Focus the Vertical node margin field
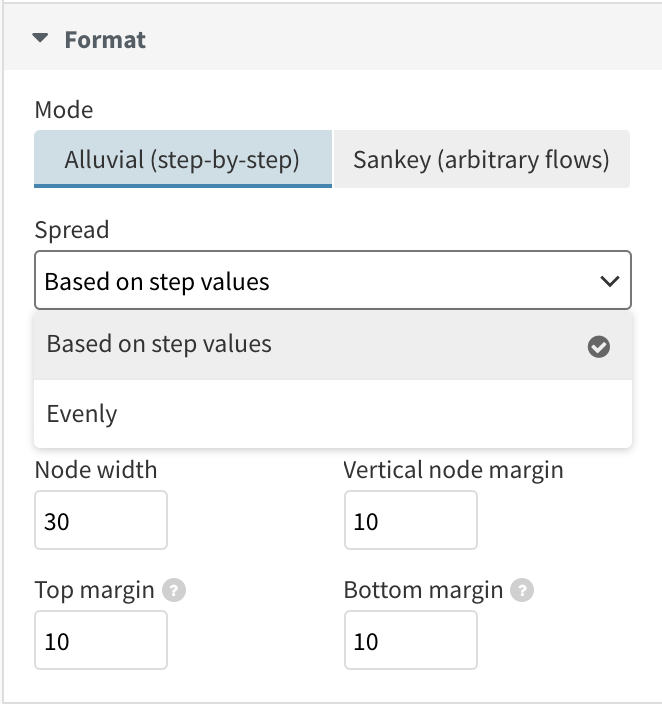This screenshot has height=704, width=662. point(410,520)
